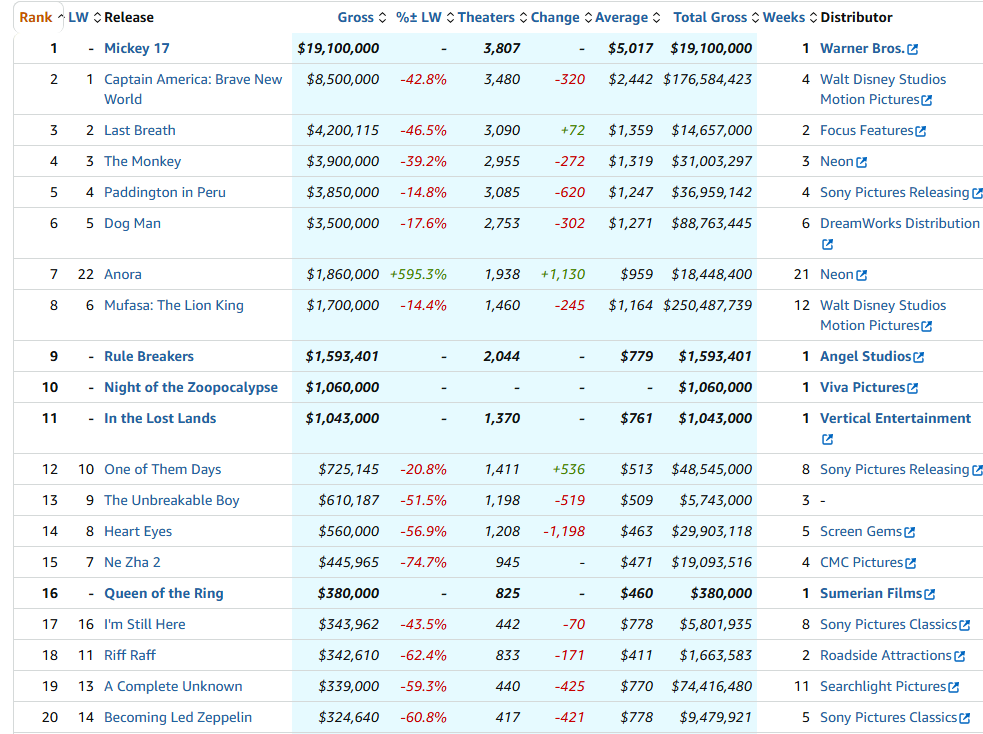The image size is (983, 734).
Task: Sort by Theaters column header
Action: (x=486, y=17)
